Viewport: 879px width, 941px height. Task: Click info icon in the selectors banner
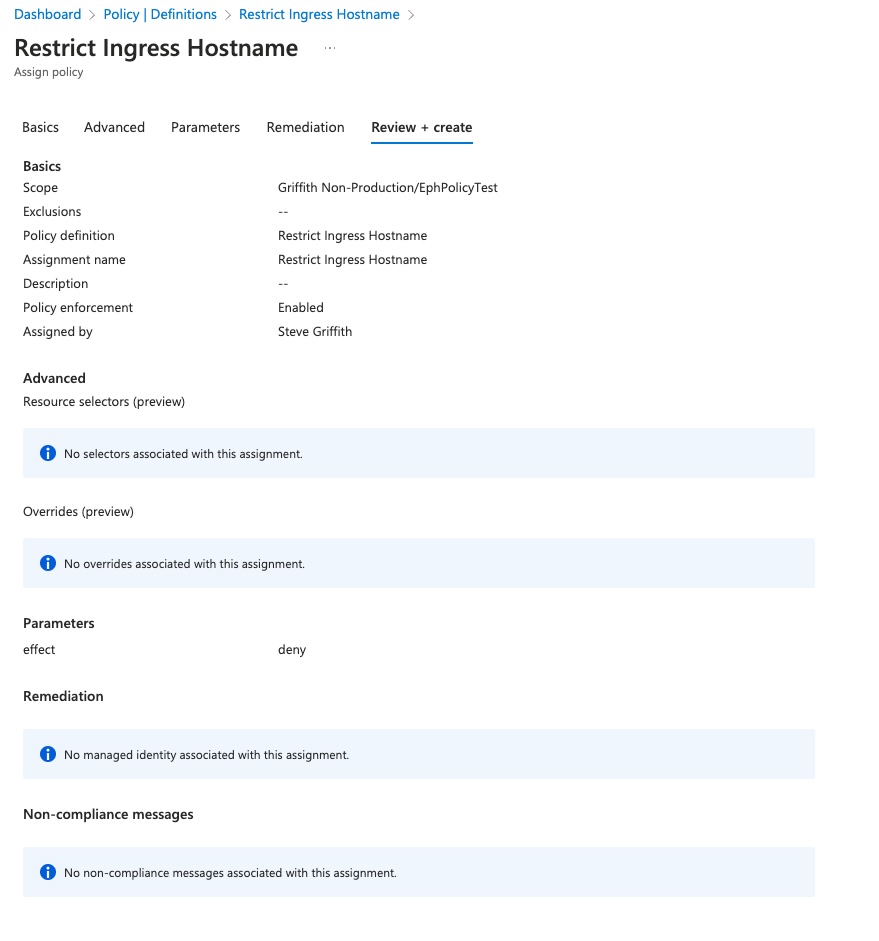click(x=47, y=453)
